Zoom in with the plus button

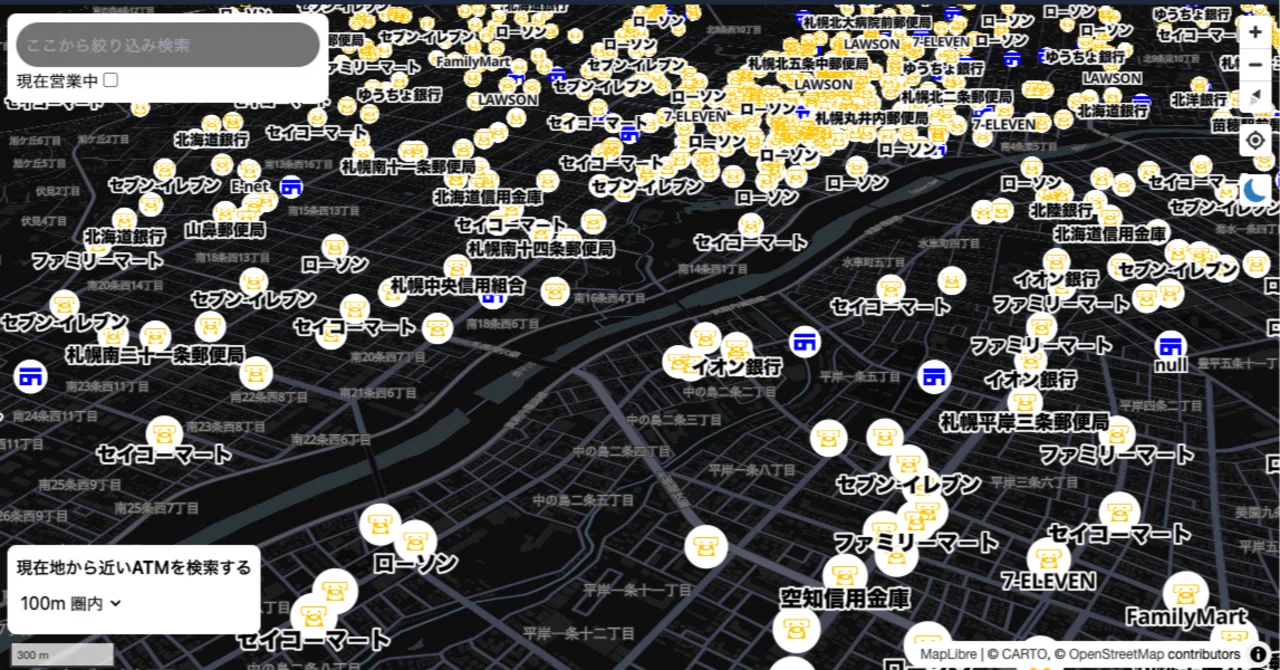pos(1256,31)
